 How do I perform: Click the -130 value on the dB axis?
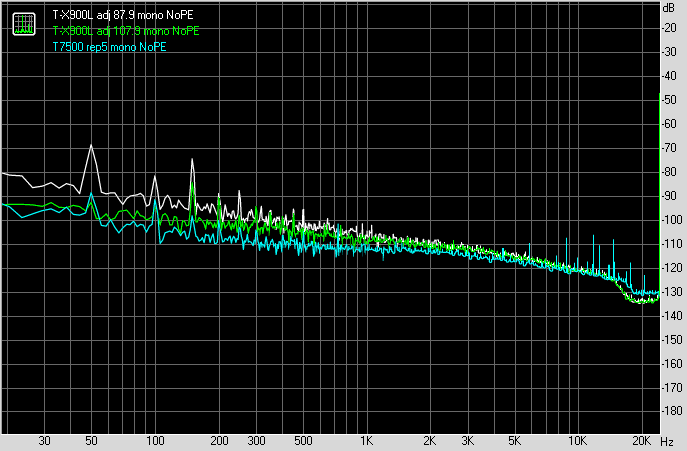pos(672,291)
